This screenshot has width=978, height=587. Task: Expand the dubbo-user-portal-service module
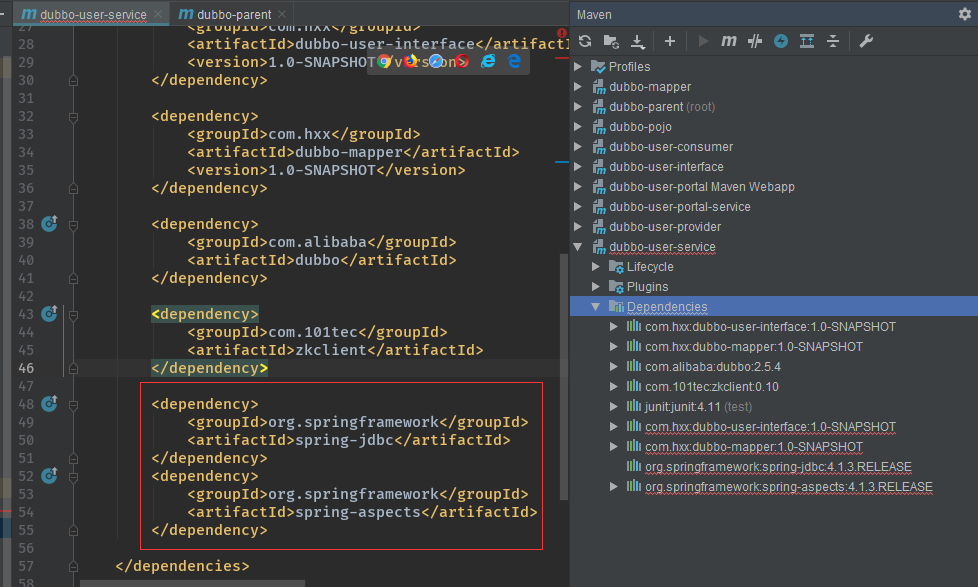pos(578,206)
